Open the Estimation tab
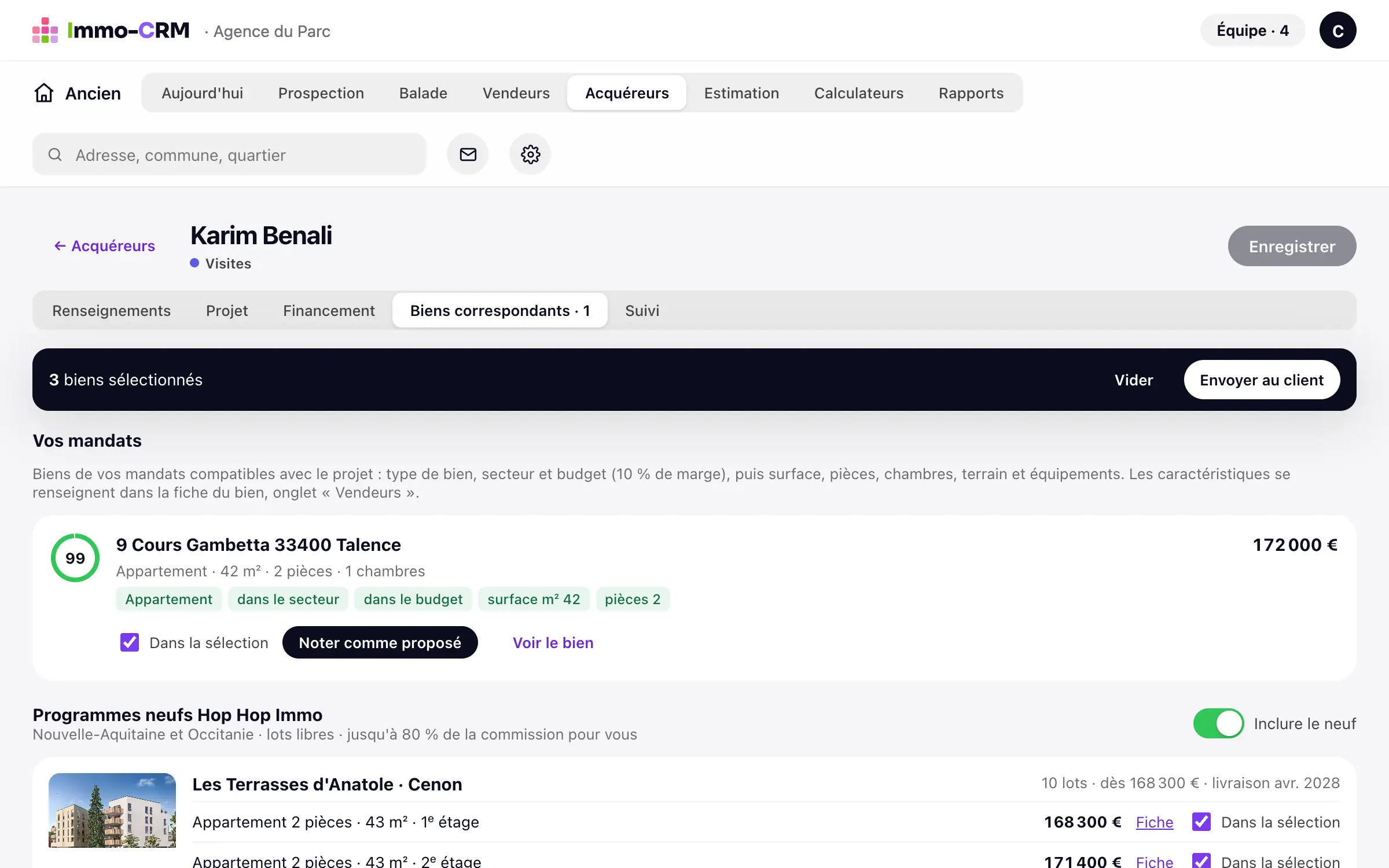The width and height of the screenshot is (1389, 868). (741, 93)
